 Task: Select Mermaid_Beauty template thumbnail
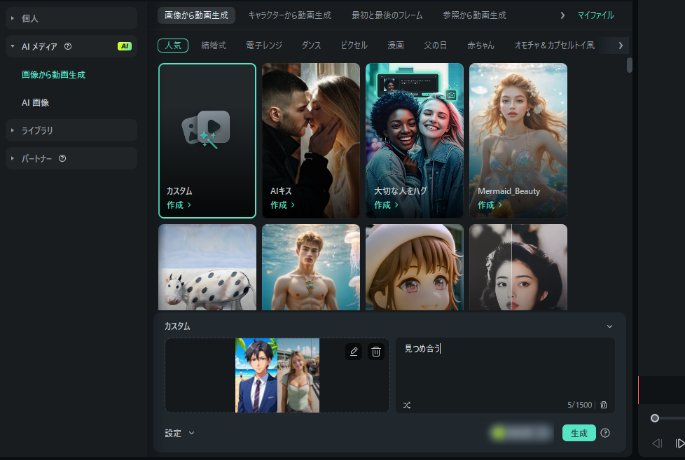tap(518, 141)
